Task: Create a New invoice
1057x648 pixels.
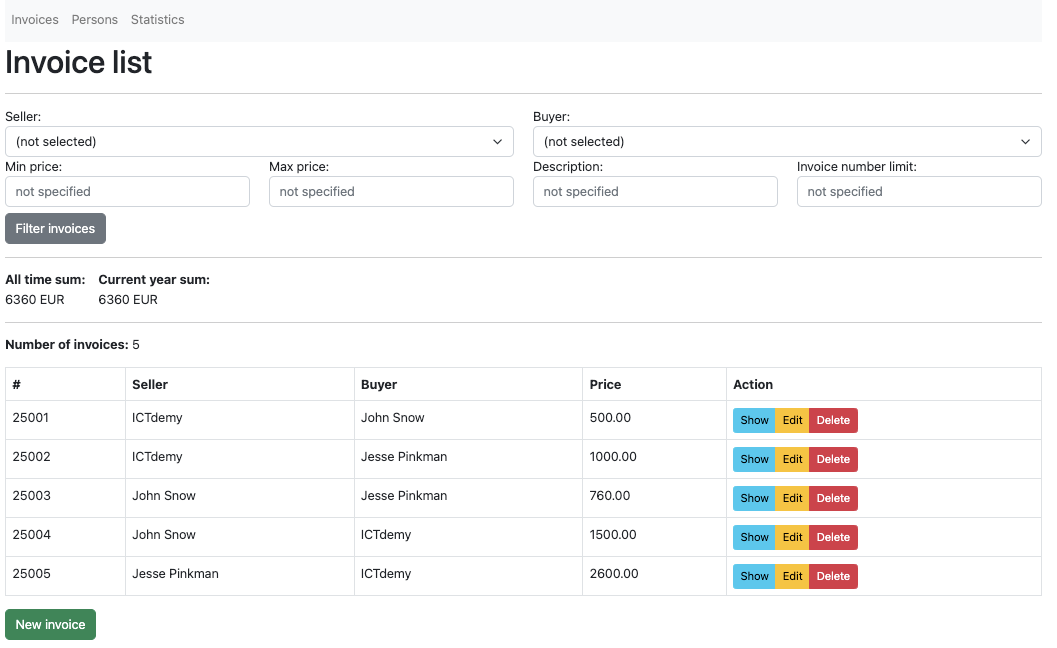Action: point(50,625)
